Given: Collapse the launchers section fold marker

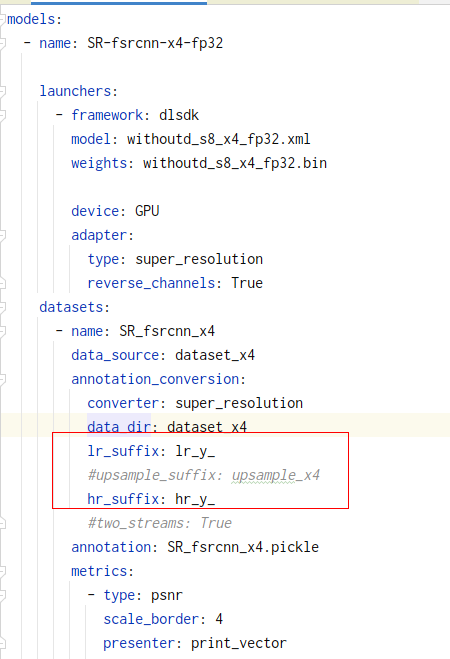Looking at the screenshot, I should (2, 91).
